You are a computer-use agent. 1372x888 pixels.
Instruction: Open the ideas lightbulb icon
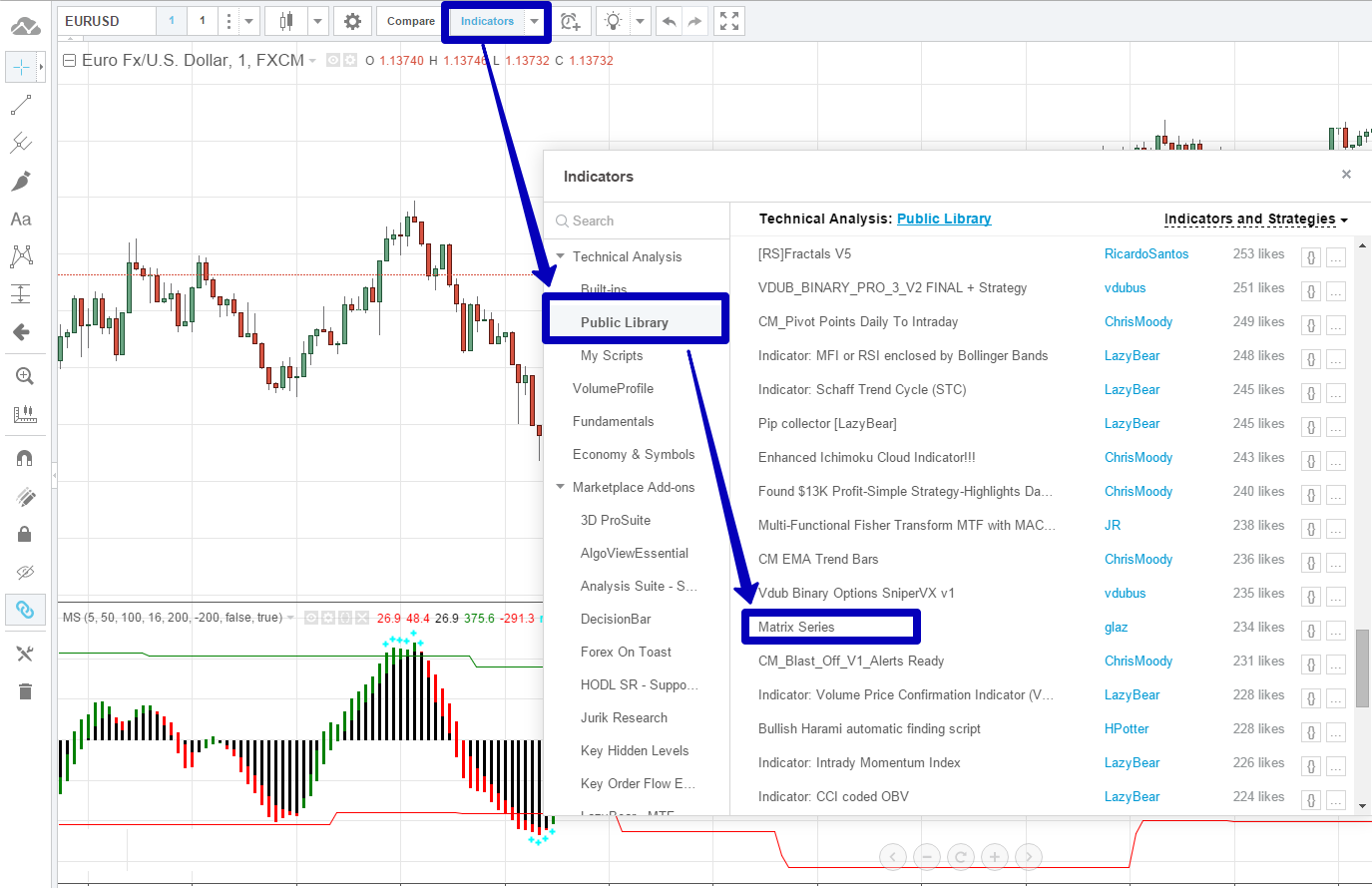(x=613, y=21)
